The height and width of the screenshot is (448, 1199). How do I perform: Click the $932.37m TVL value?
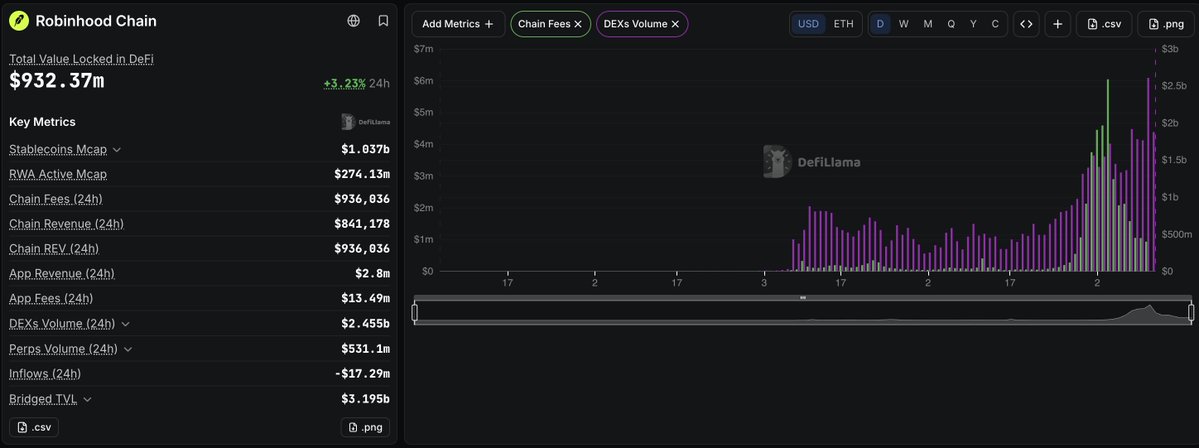click(57, 80)
